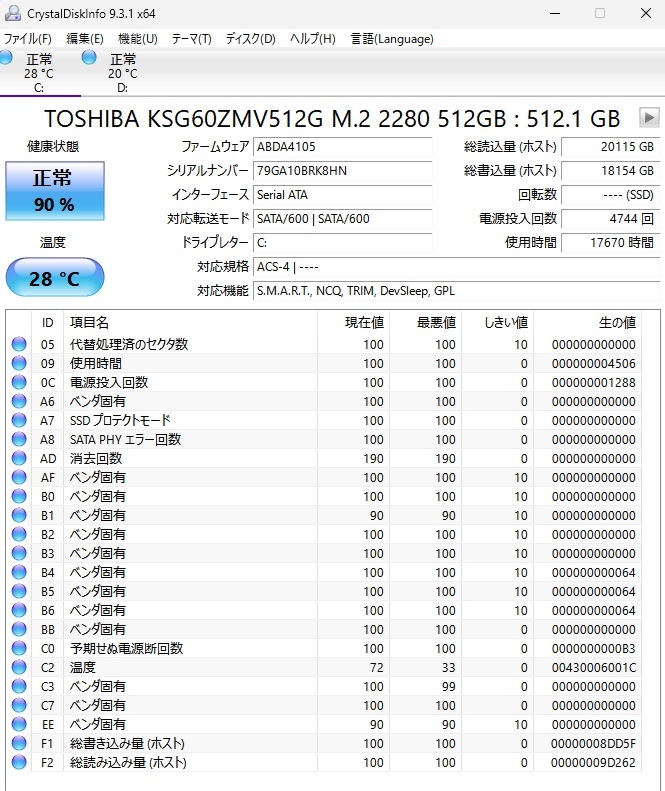Click the CrystalDiskInfo title bar app icon
The width and height of the screenshot is (665, 791).
pos(13,13)
